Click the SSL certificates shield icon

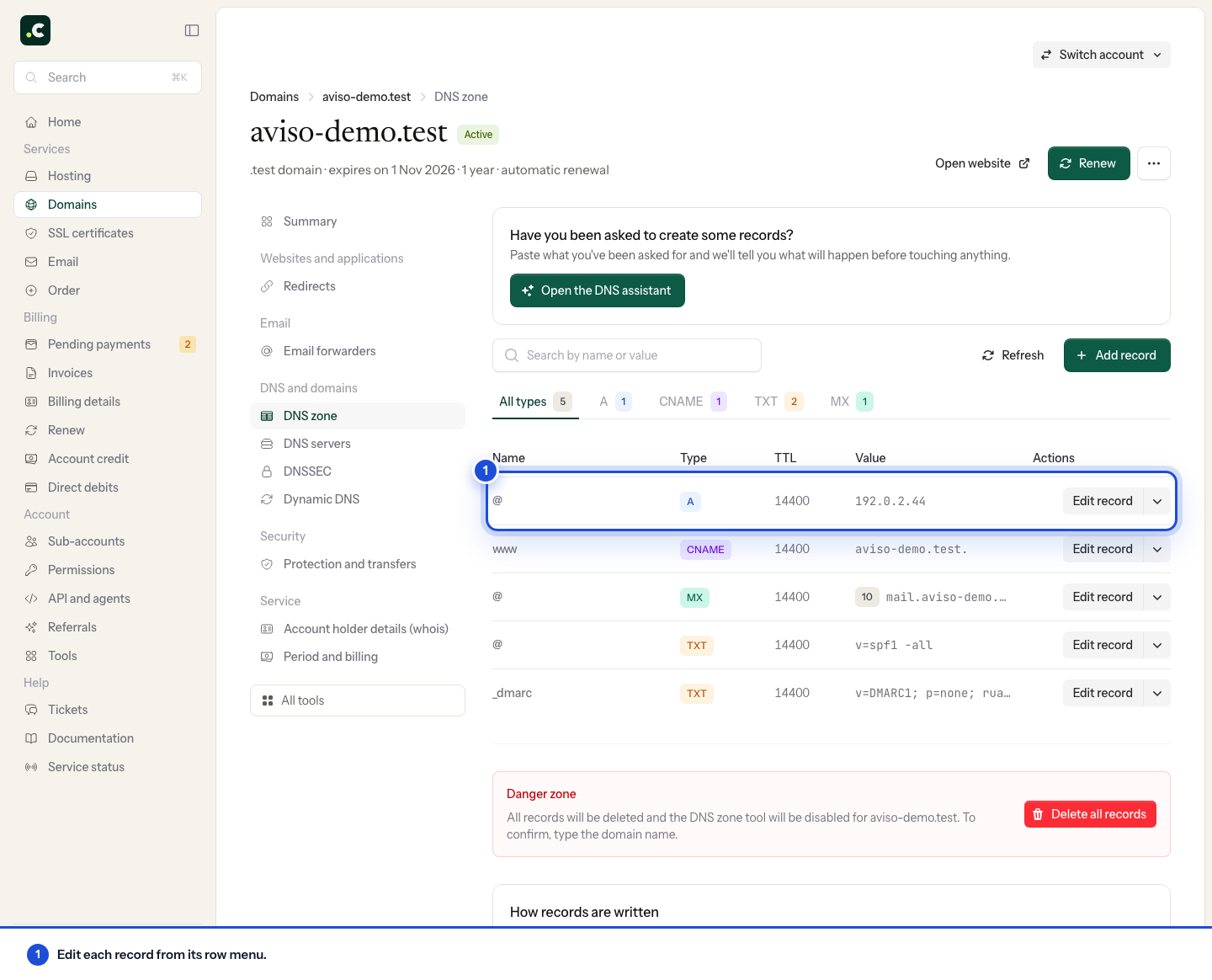[31, 233]
